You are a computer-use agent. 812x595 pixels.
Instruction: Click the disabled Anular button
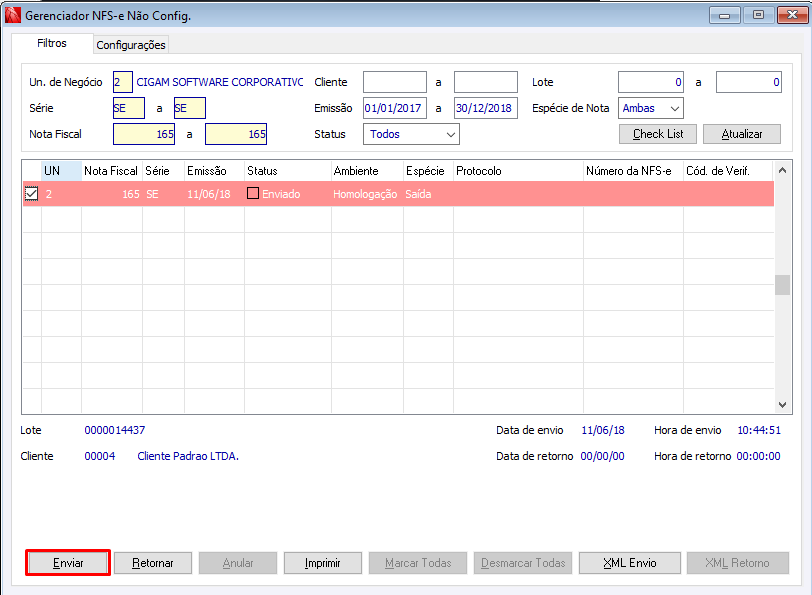click(x=238, y=563)
